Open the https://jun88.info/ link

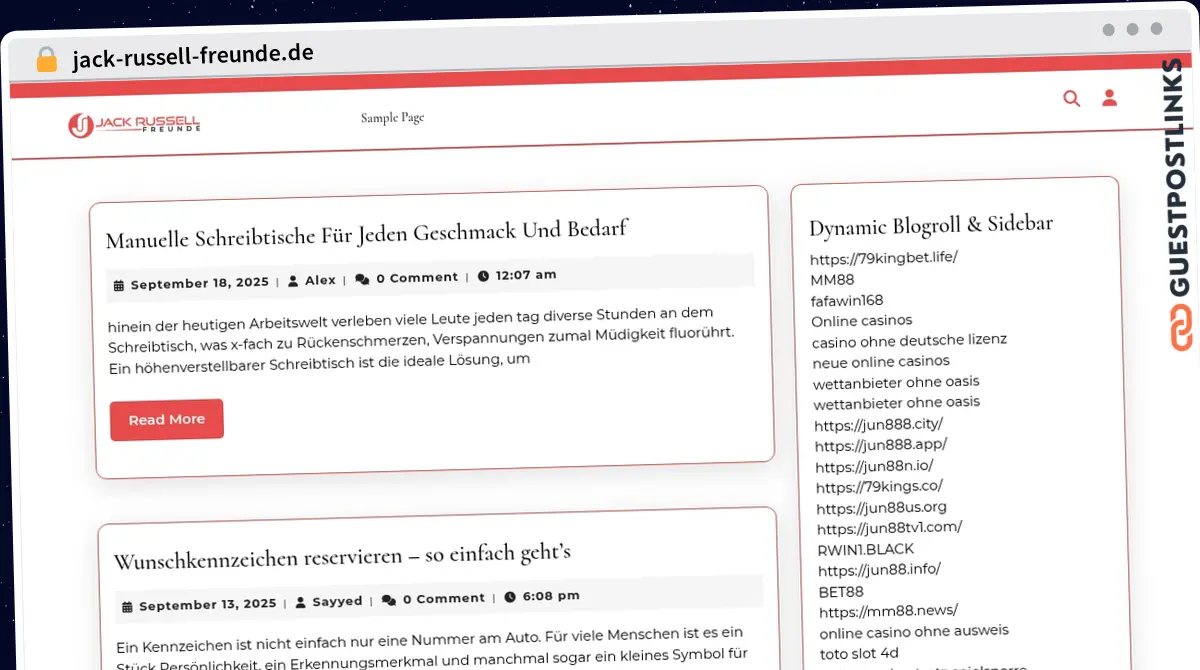click(x=880, y=569)
